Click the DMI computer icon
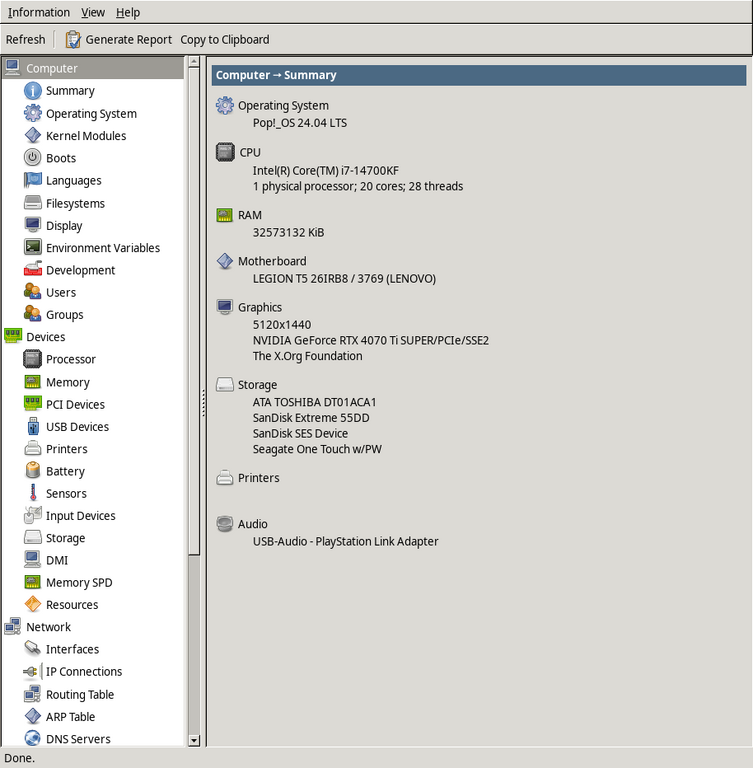Viewport: 753px width, 768px height. click(32, 560)
